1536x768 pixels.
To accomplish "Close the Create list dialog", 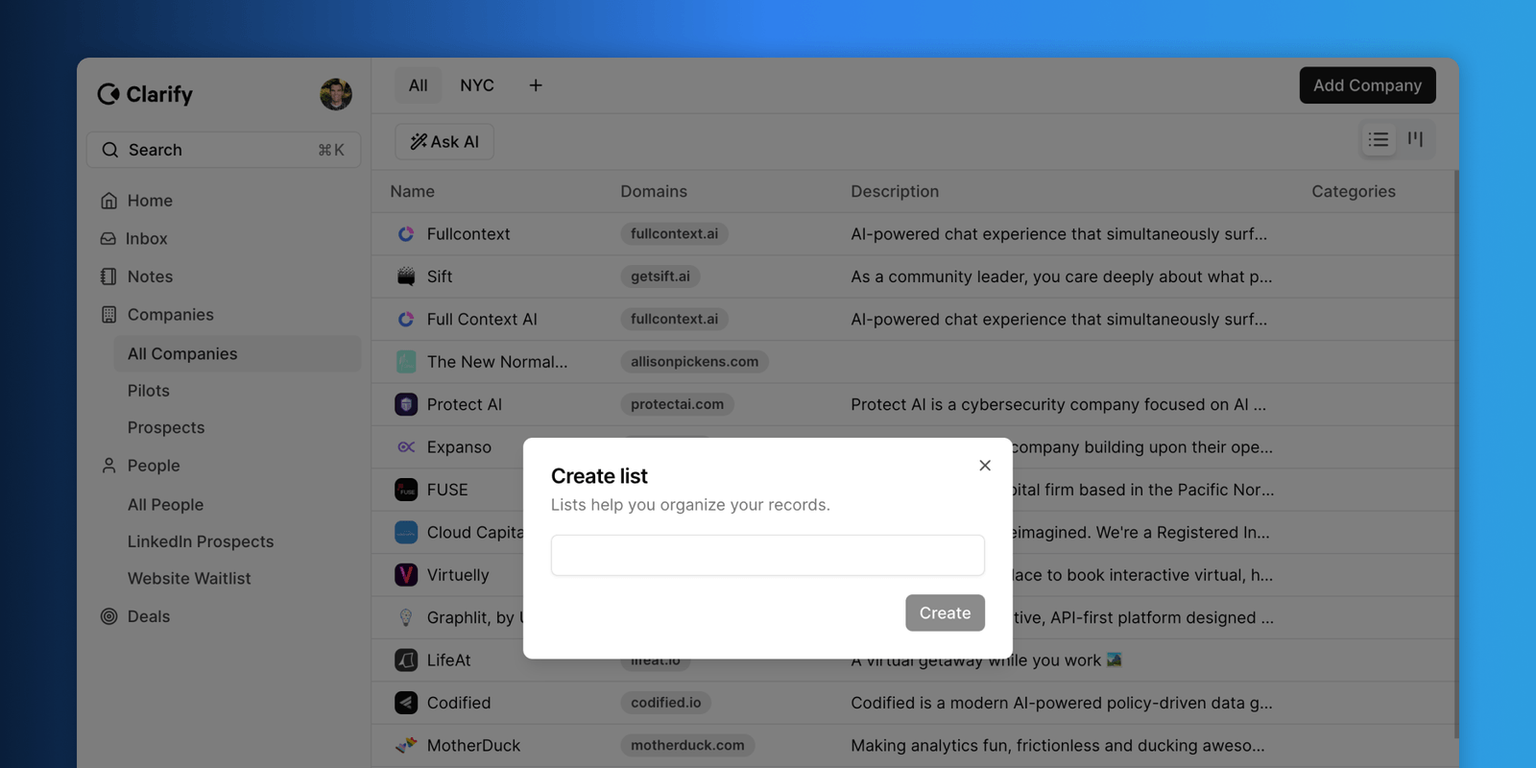I will point(985,465).
